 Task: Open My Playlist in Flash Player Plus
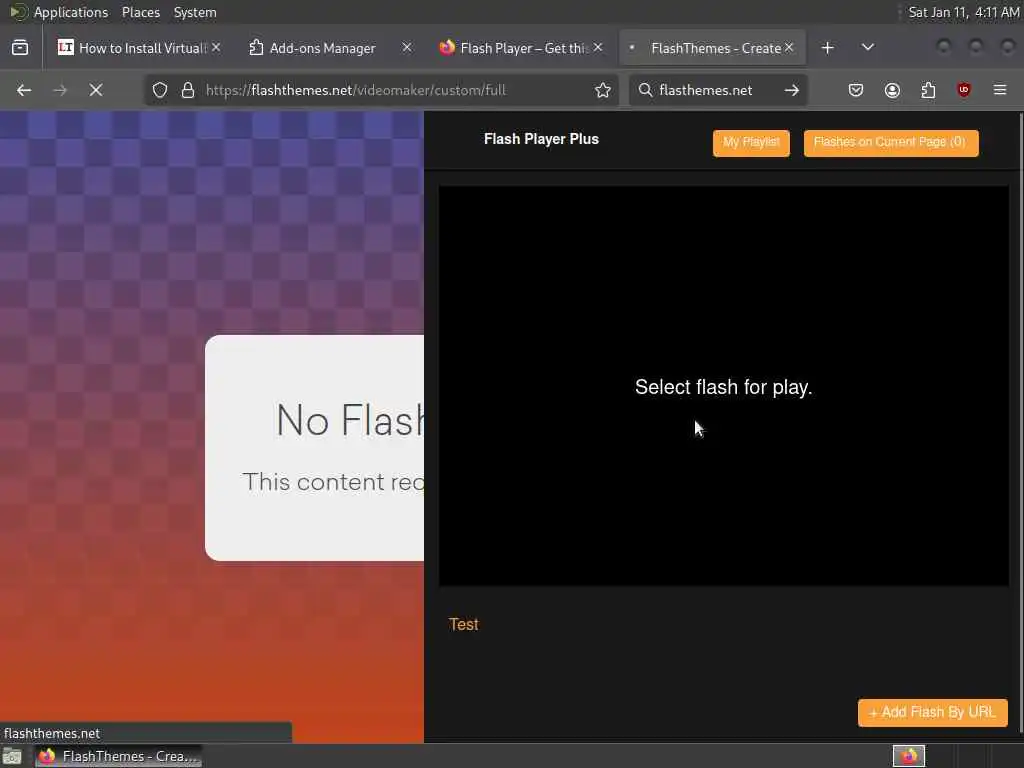[751, 142]
